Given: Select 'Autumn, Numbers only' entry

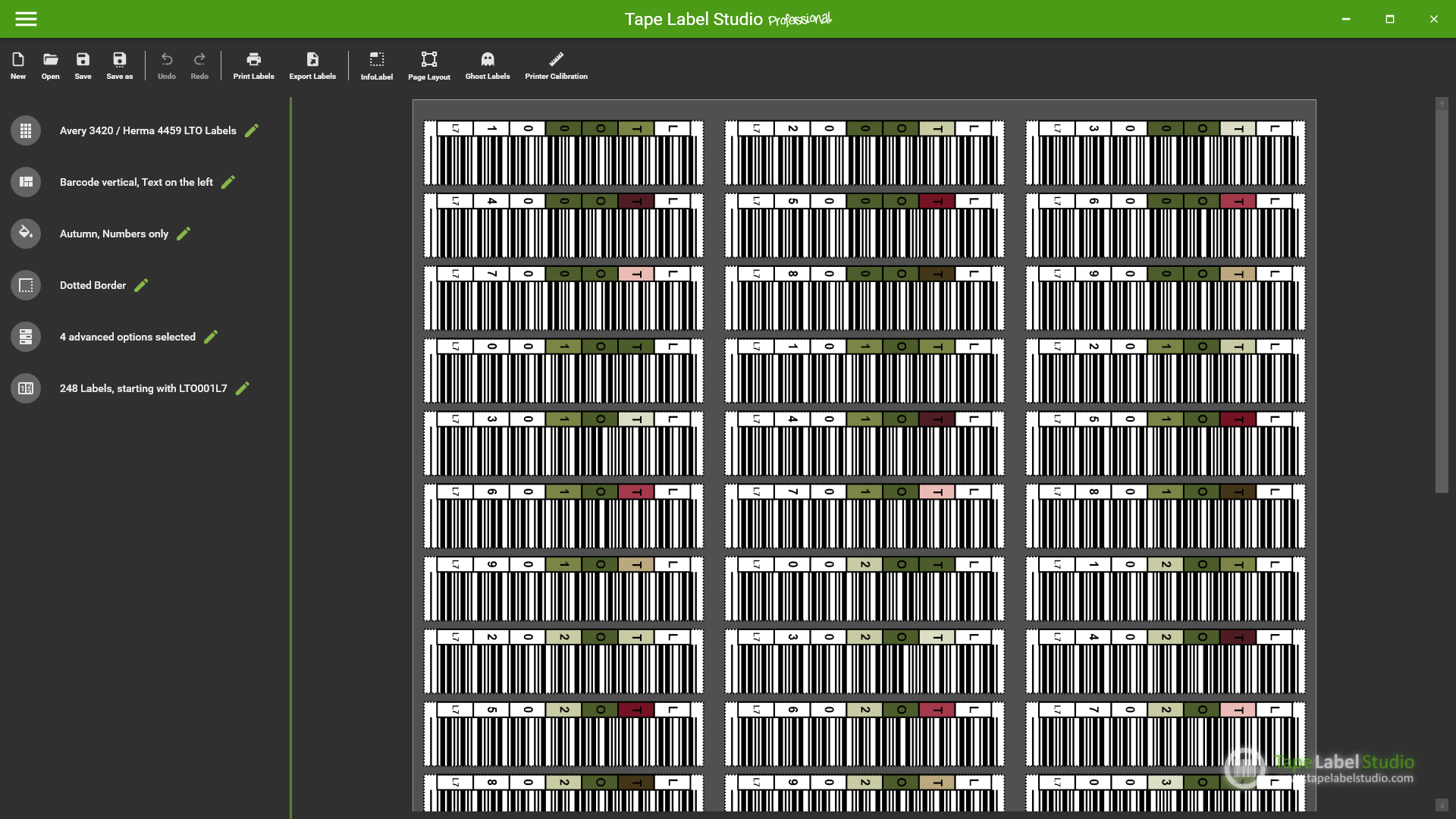Looking at the screenshot, I should click(x=114, y=234).
